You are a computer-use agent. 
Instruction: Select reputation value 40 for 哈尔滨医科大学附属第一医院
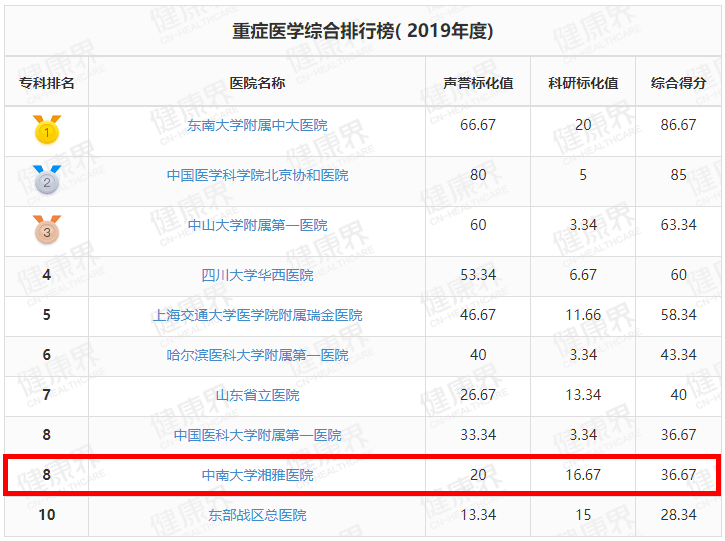[478, 355]
